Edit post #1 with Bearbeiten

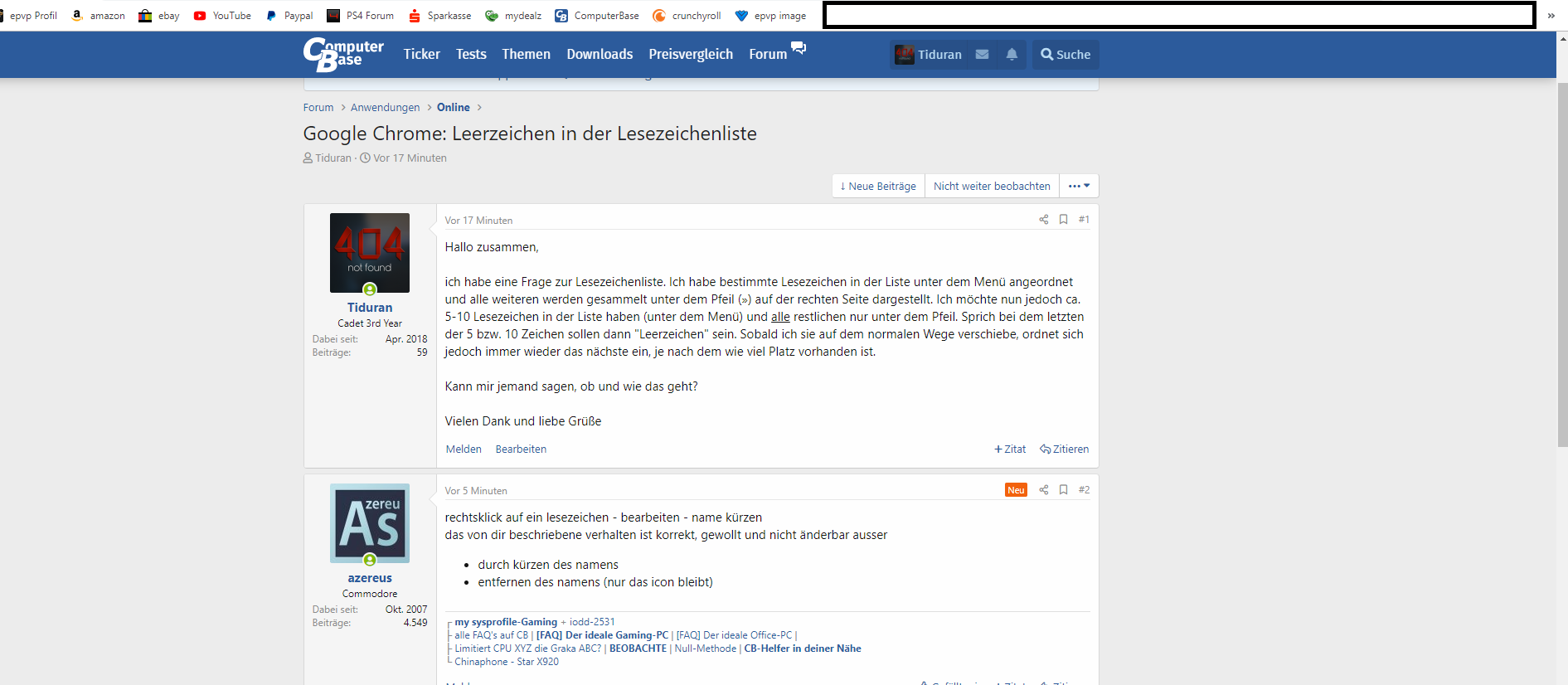[521, 449]
